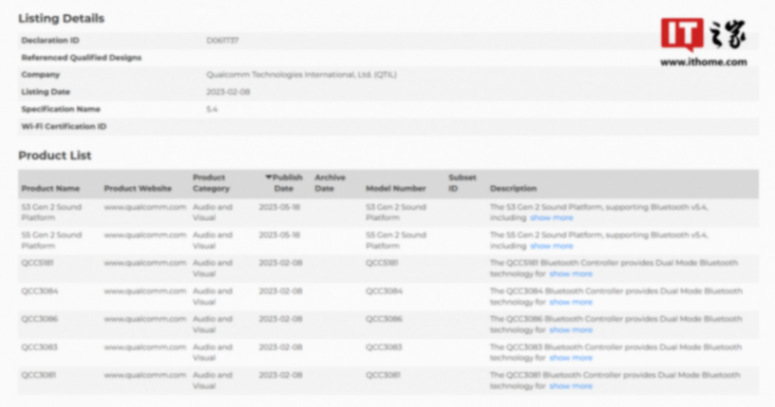This screenshot has width=775, height=407.
Task: Select 'QCC5181' in the Model Number column
Action: (x=382, y=263)
